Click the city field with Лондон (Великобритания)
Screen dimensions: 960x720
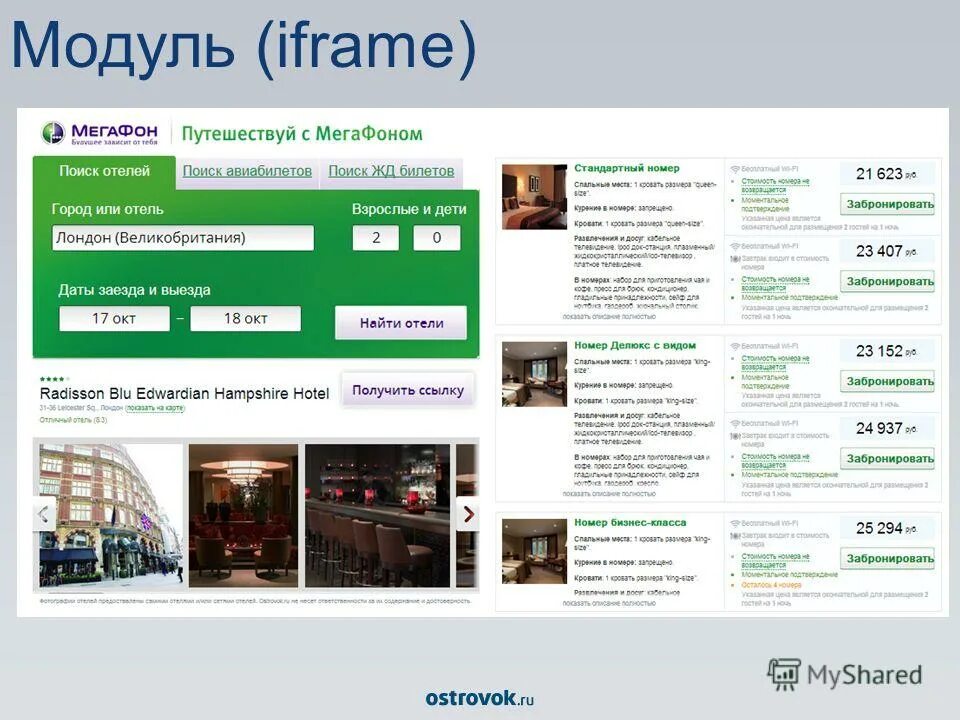coord(183,238)
